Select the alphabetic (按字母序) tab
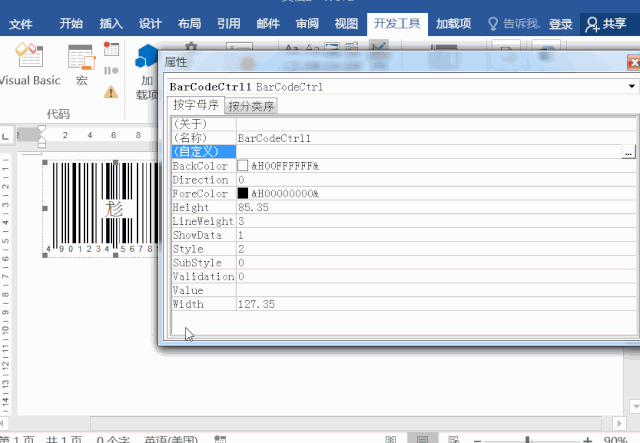Viewport: 640px width, 443px height. pos(196,105)
